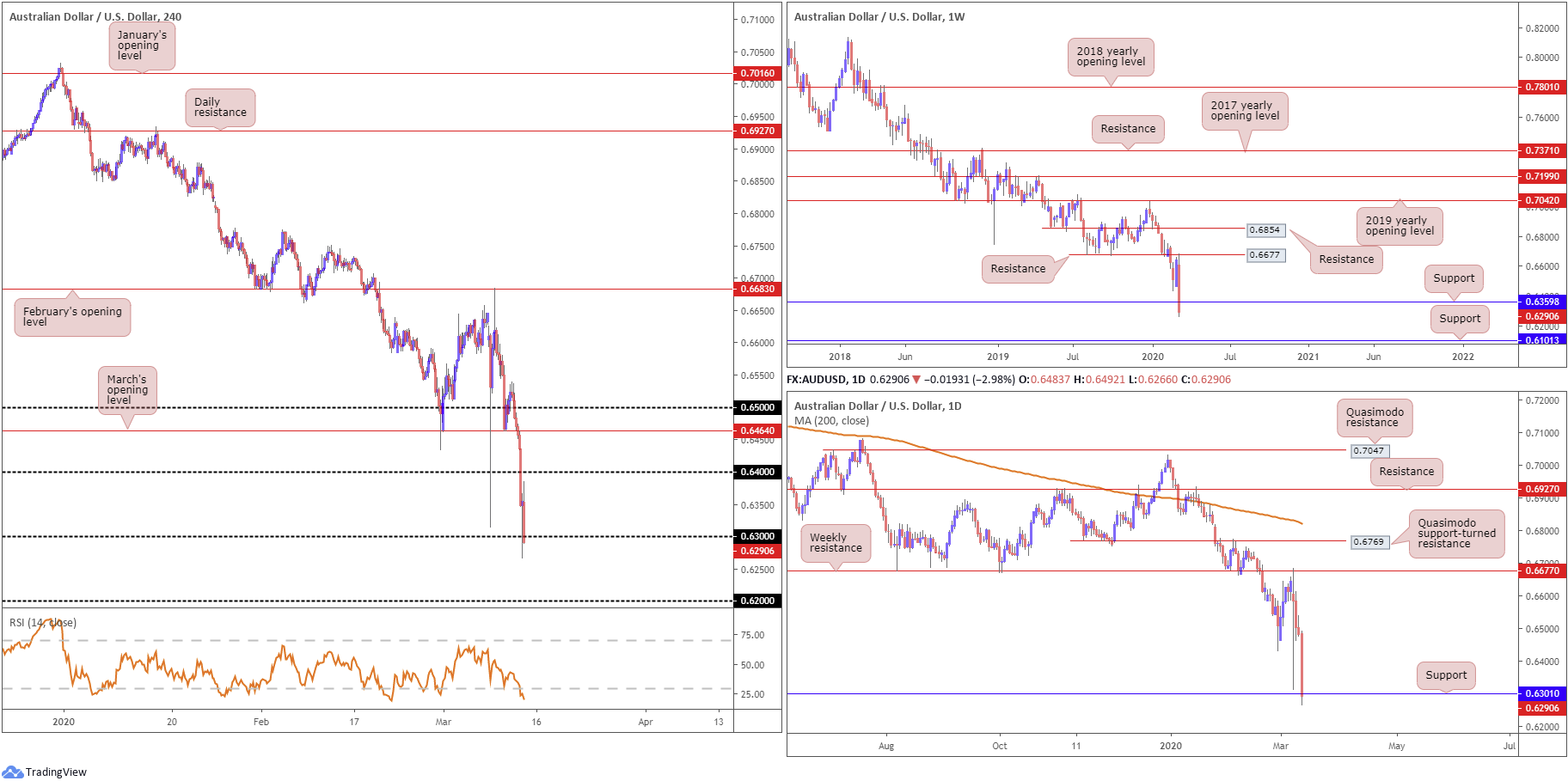Click the 0.69270 price tag on daily chart
Viewport: 1568px width, 781px height.
click(x=1542, y=489)
